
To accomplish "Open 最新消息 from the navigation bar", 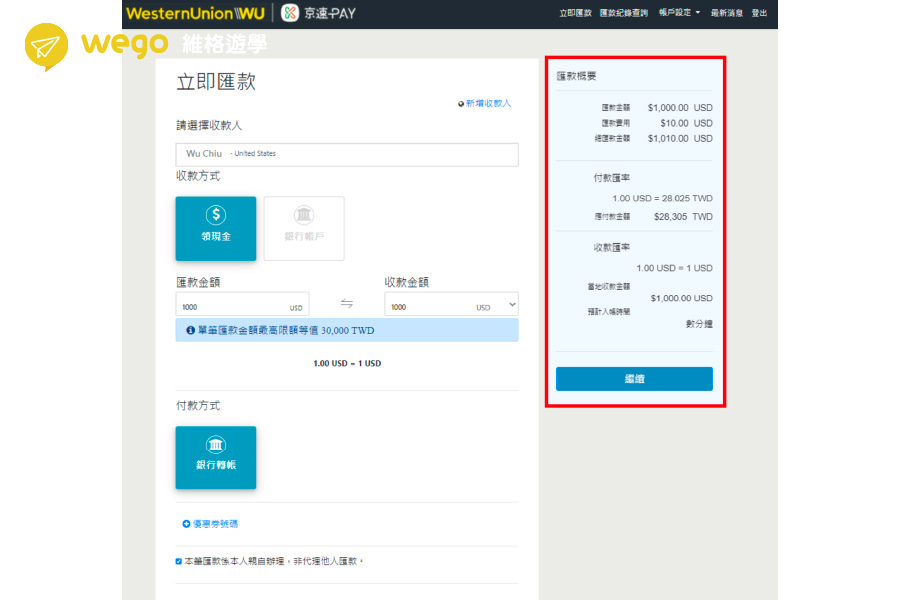I will coord(727,14).
